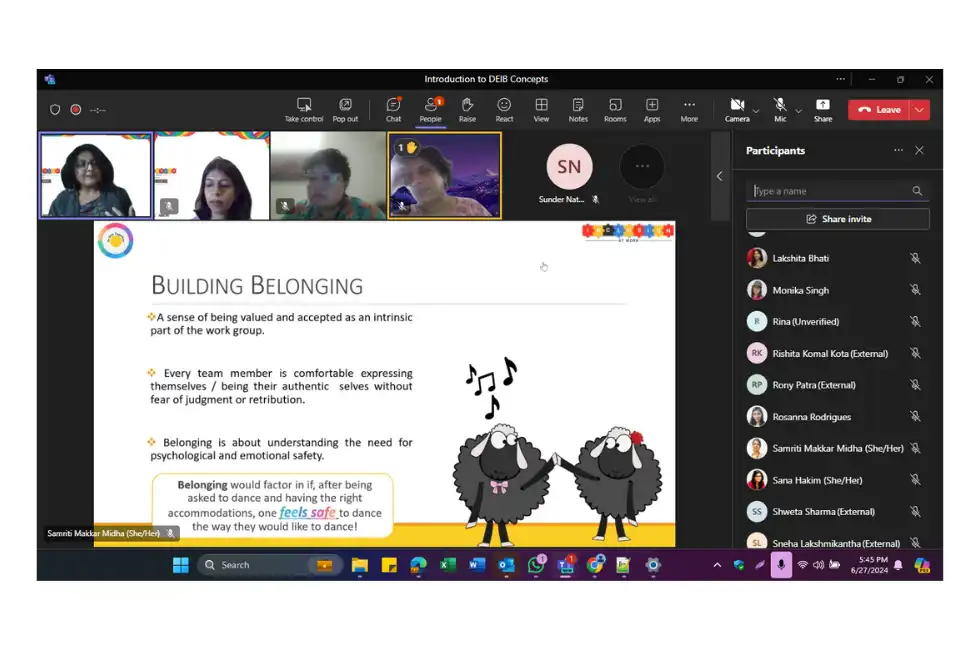Open meeting Notes
980x650 pixels.
[578, 108]
